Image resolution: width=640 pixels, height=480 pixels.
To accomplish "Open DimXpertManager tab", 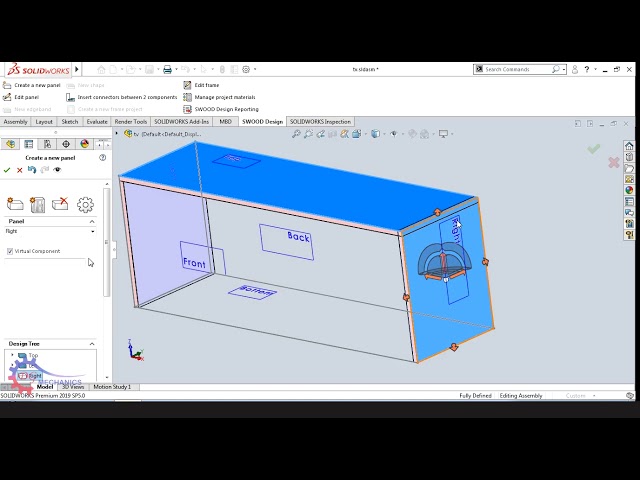I will point(66,144).
